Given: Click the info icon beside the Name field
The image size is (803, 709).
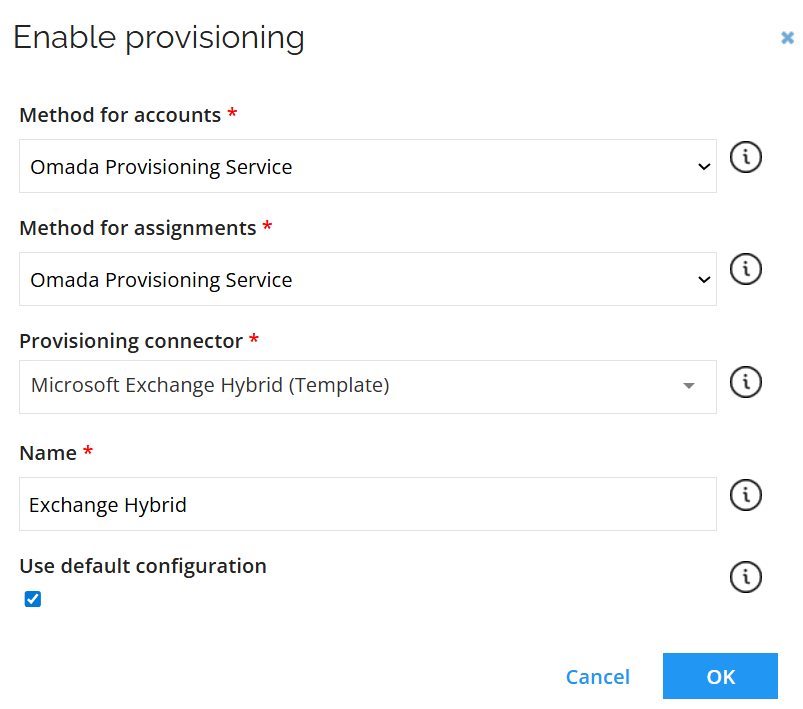Looking at the screenshot, I should (x=745, y=495).
